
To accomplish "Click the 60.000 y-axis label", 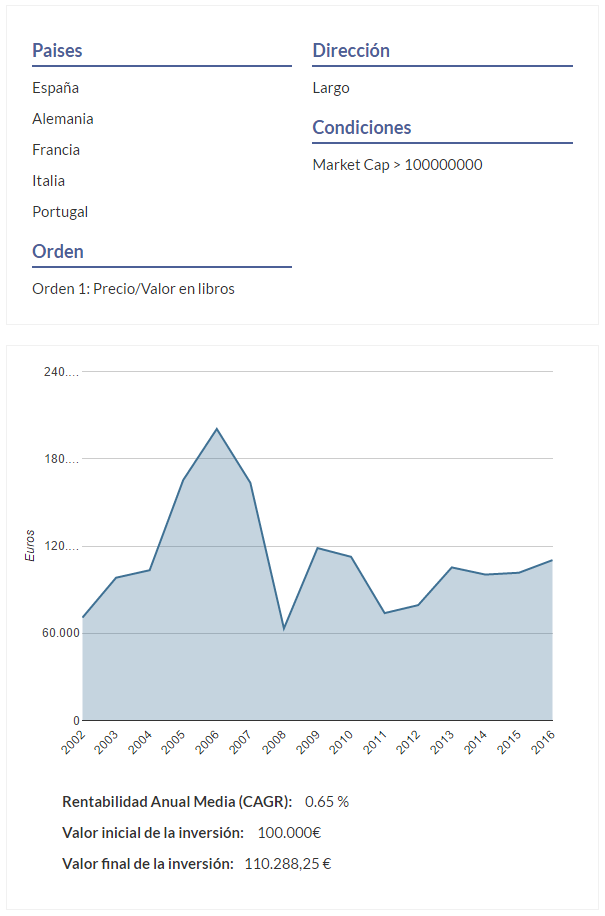I will tap(62, 634).
